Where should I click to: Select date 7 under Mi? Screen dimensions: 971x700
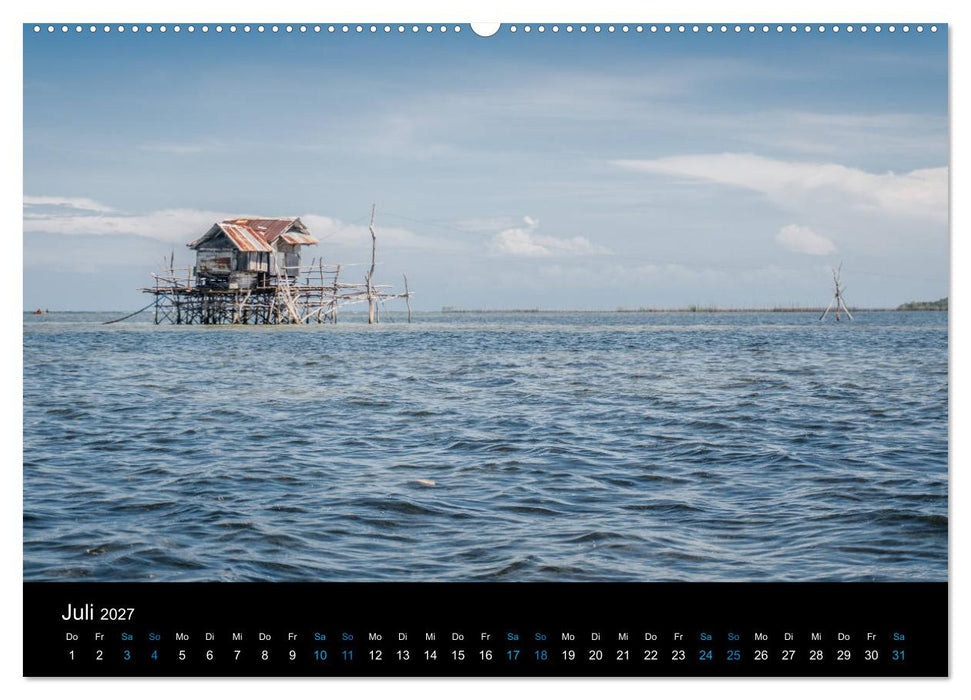pos(237,655)
